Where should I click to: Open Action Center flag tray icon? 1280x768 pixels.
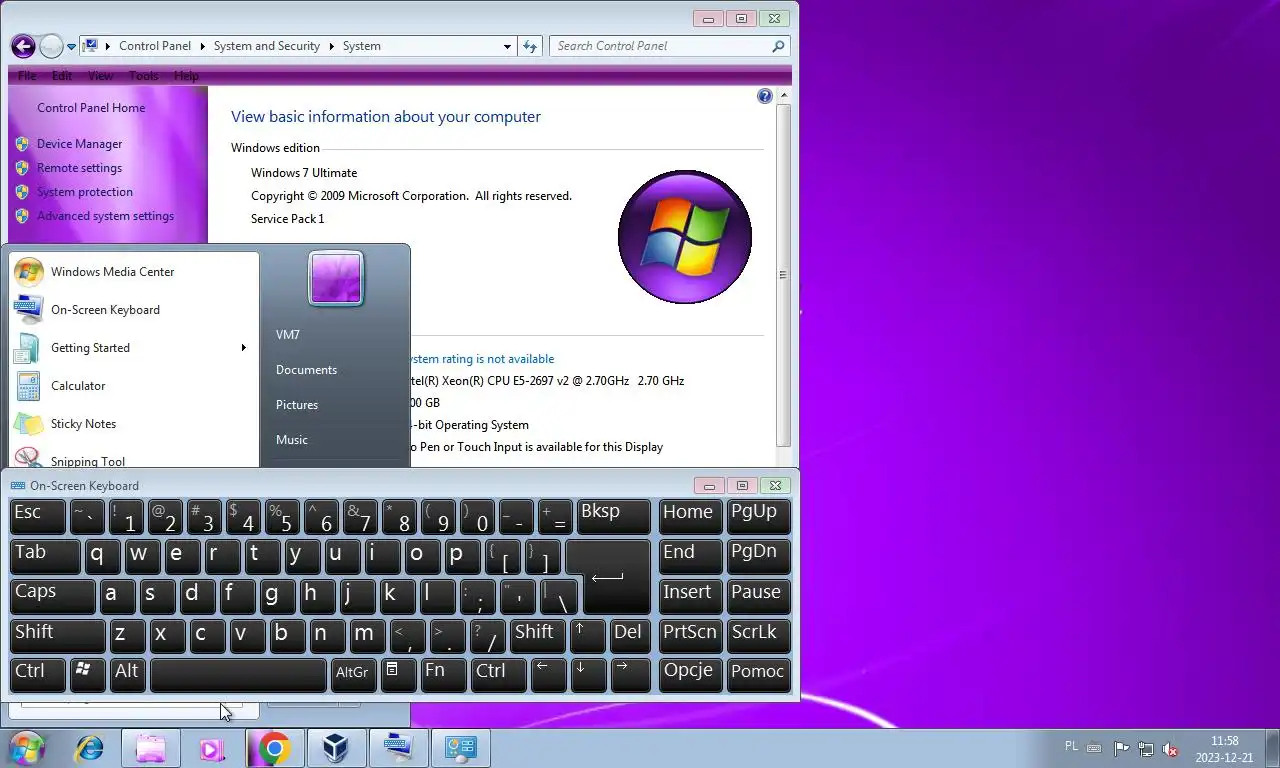pos(1121,748)
